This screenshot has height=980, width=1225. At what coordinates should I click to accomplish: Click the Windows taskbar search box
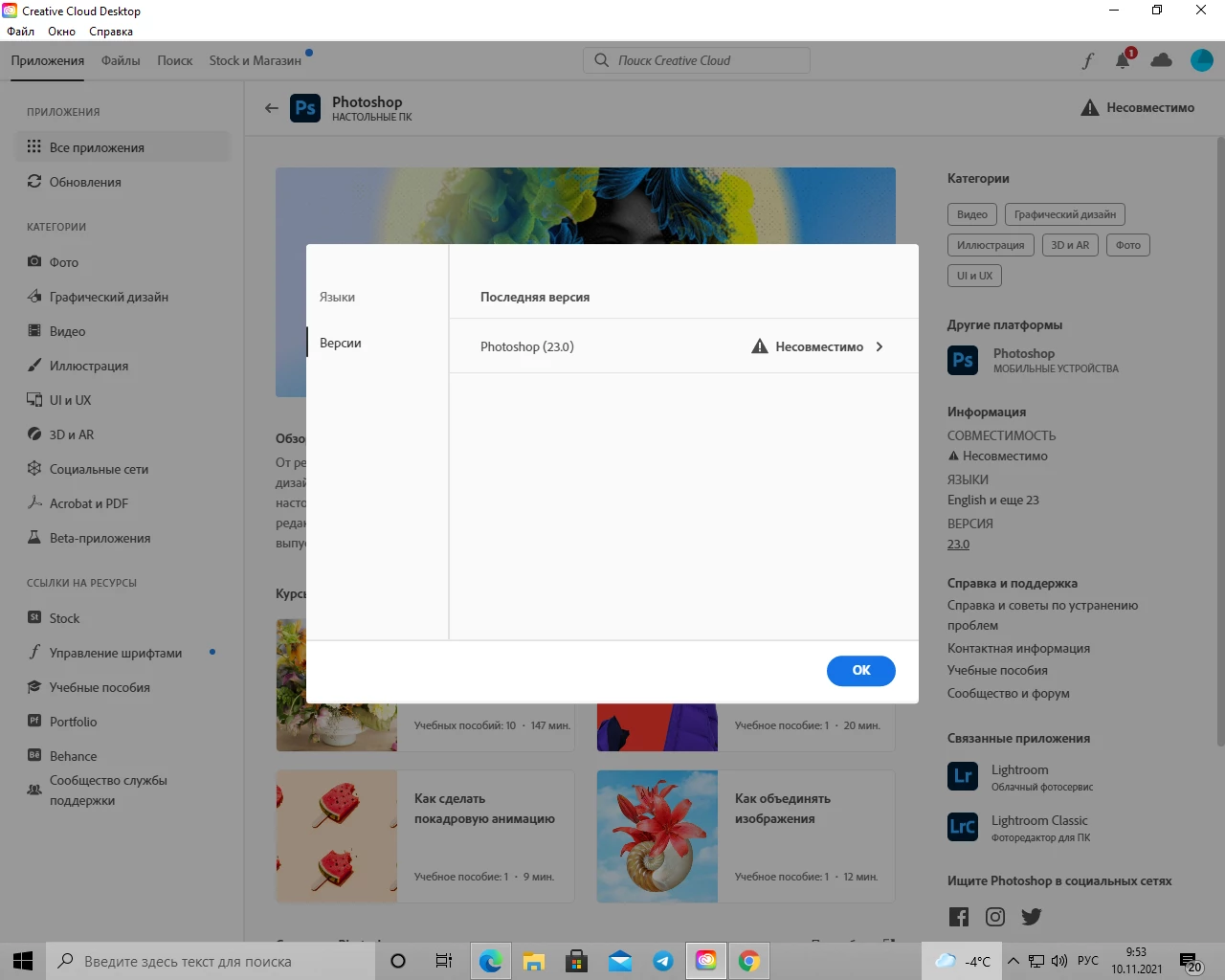click(211, 961)
